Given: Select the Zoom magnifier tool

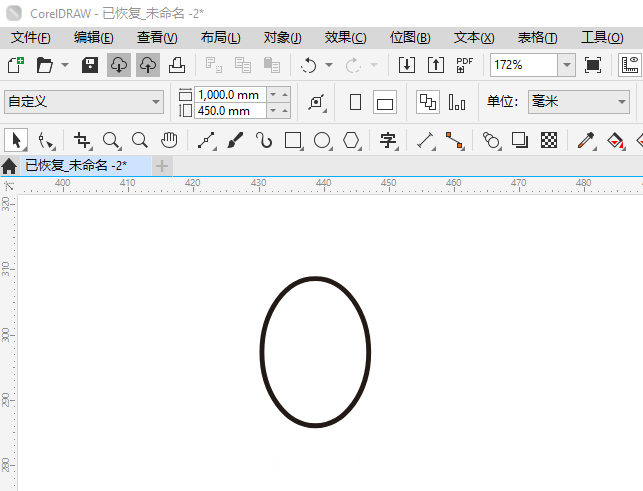Looking at the screenshot, I should pyautogui.click(x=111, y=140).
